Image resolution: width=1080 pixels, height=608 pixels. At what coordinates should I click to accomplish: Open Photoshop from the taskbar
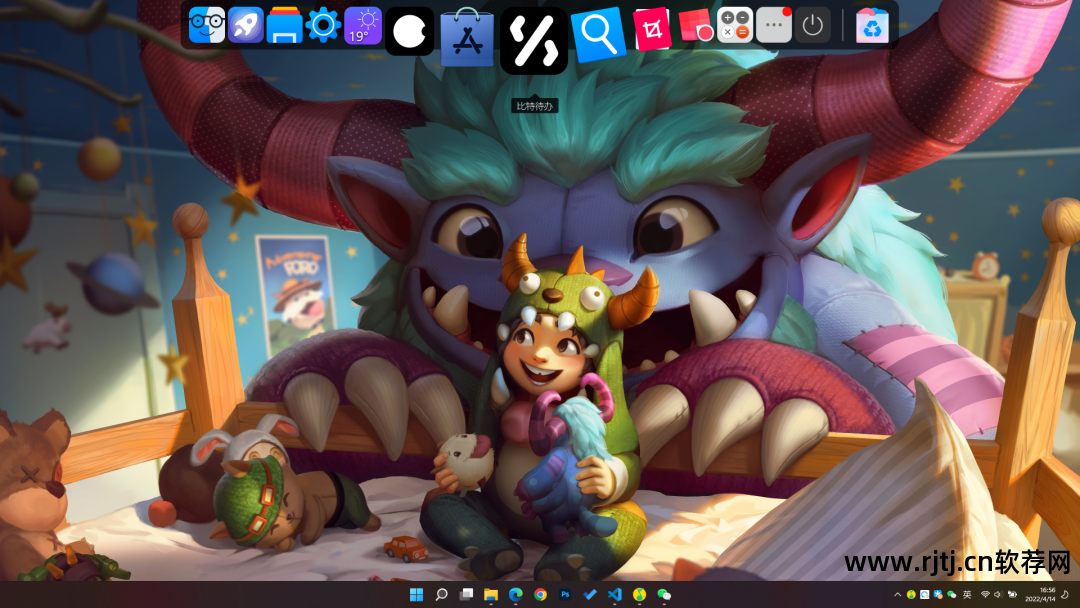565,594
